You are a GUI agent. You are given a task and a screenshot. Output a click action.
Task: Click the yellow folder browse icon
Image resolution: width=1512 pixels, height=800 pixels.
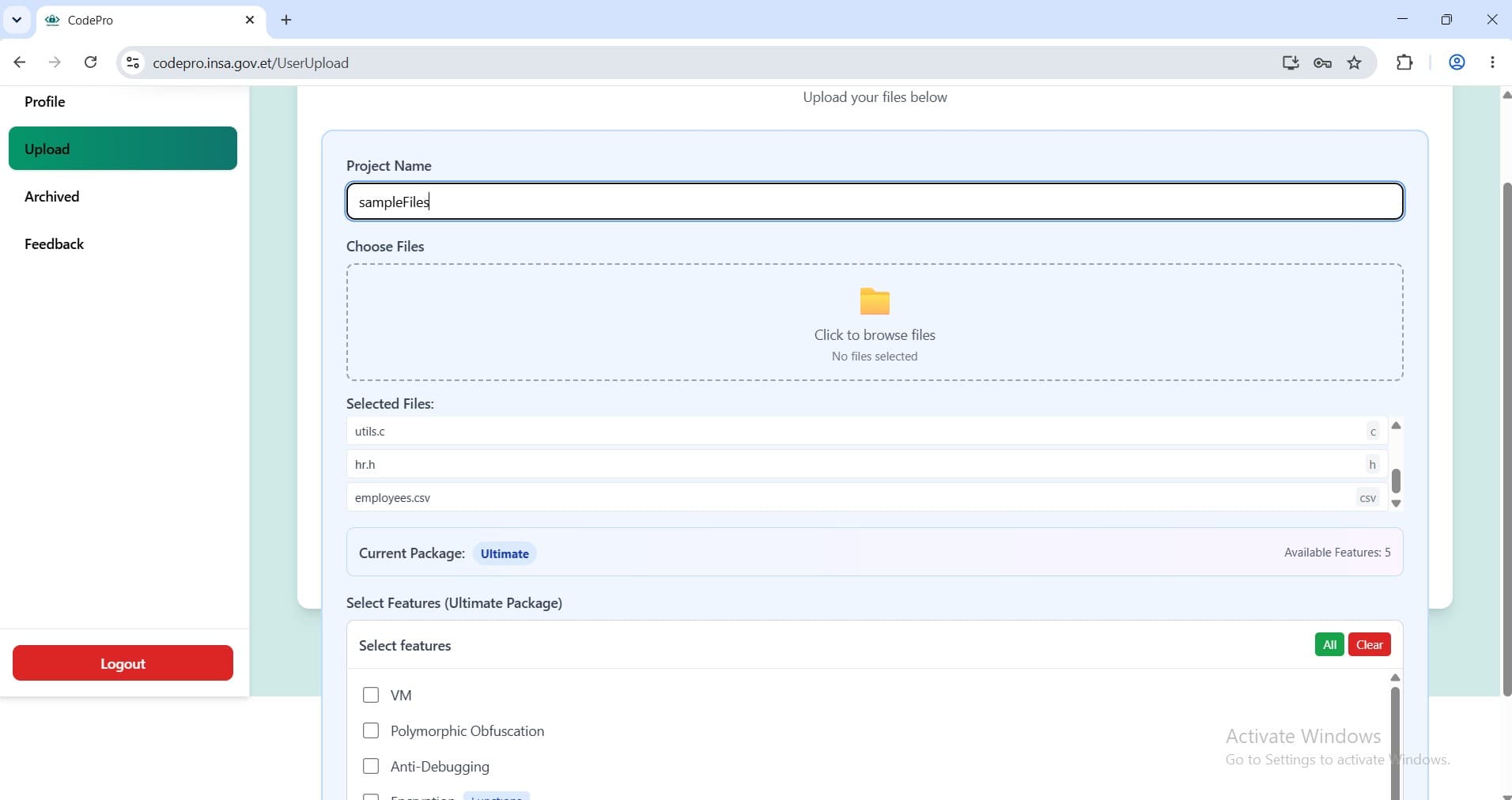(875, 301)
